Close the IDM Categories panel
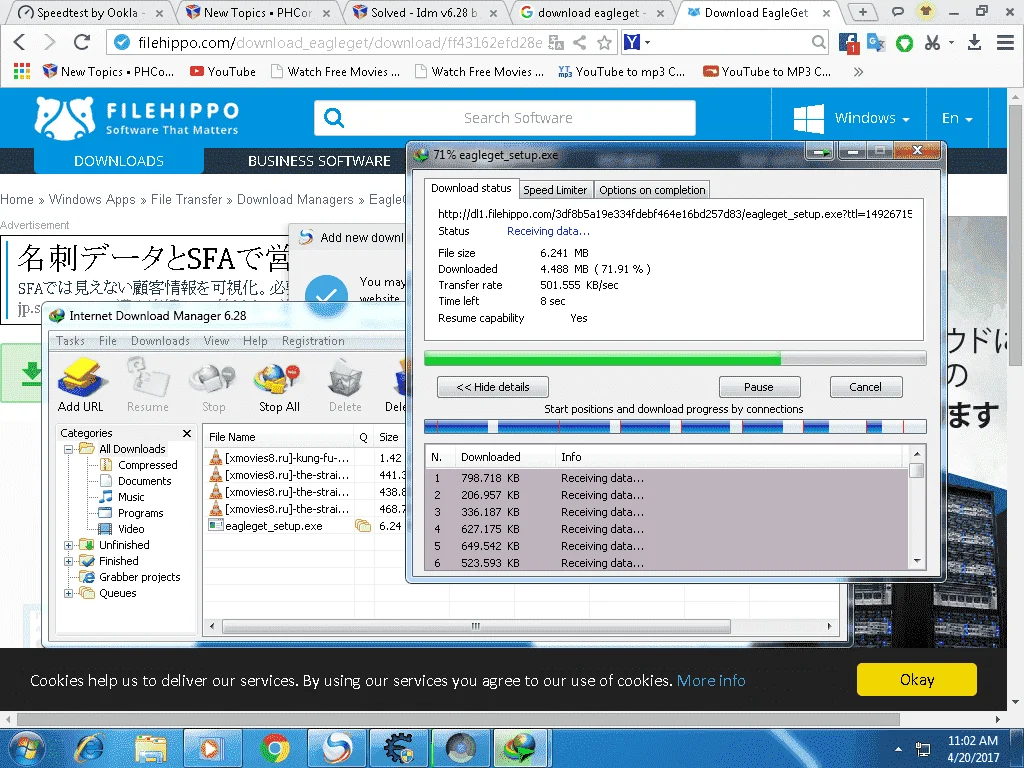 [187, 433]
